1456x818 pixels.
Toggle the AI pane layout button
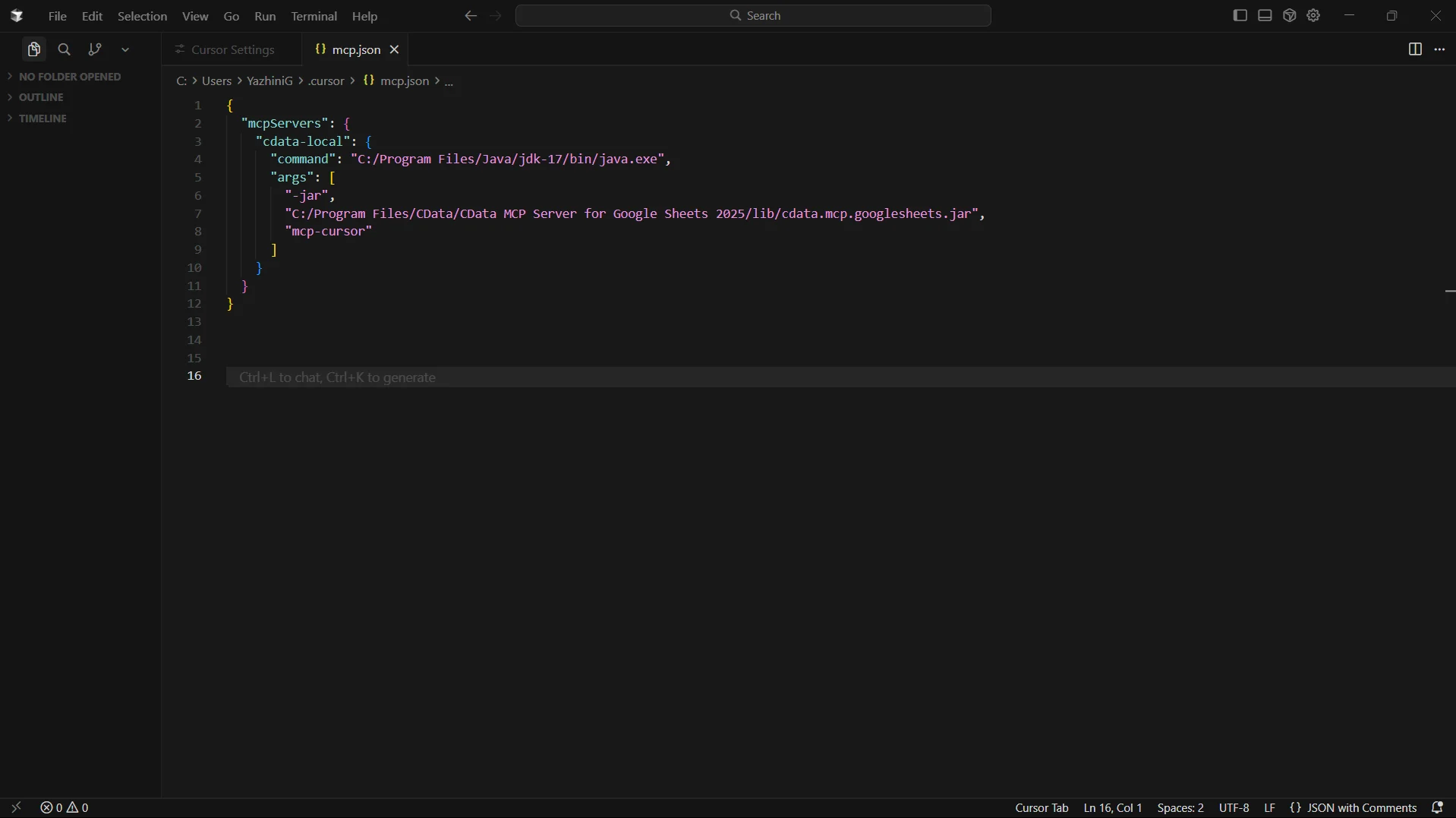(1289, 16)
